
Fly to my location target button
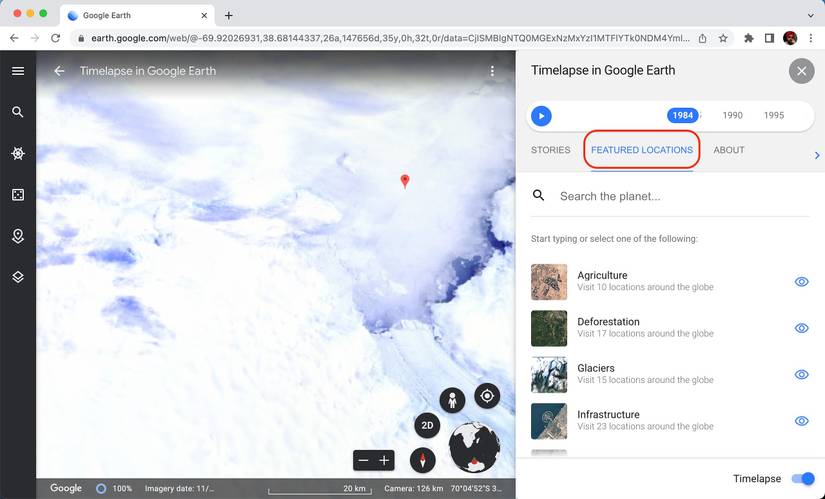point(487,396)
